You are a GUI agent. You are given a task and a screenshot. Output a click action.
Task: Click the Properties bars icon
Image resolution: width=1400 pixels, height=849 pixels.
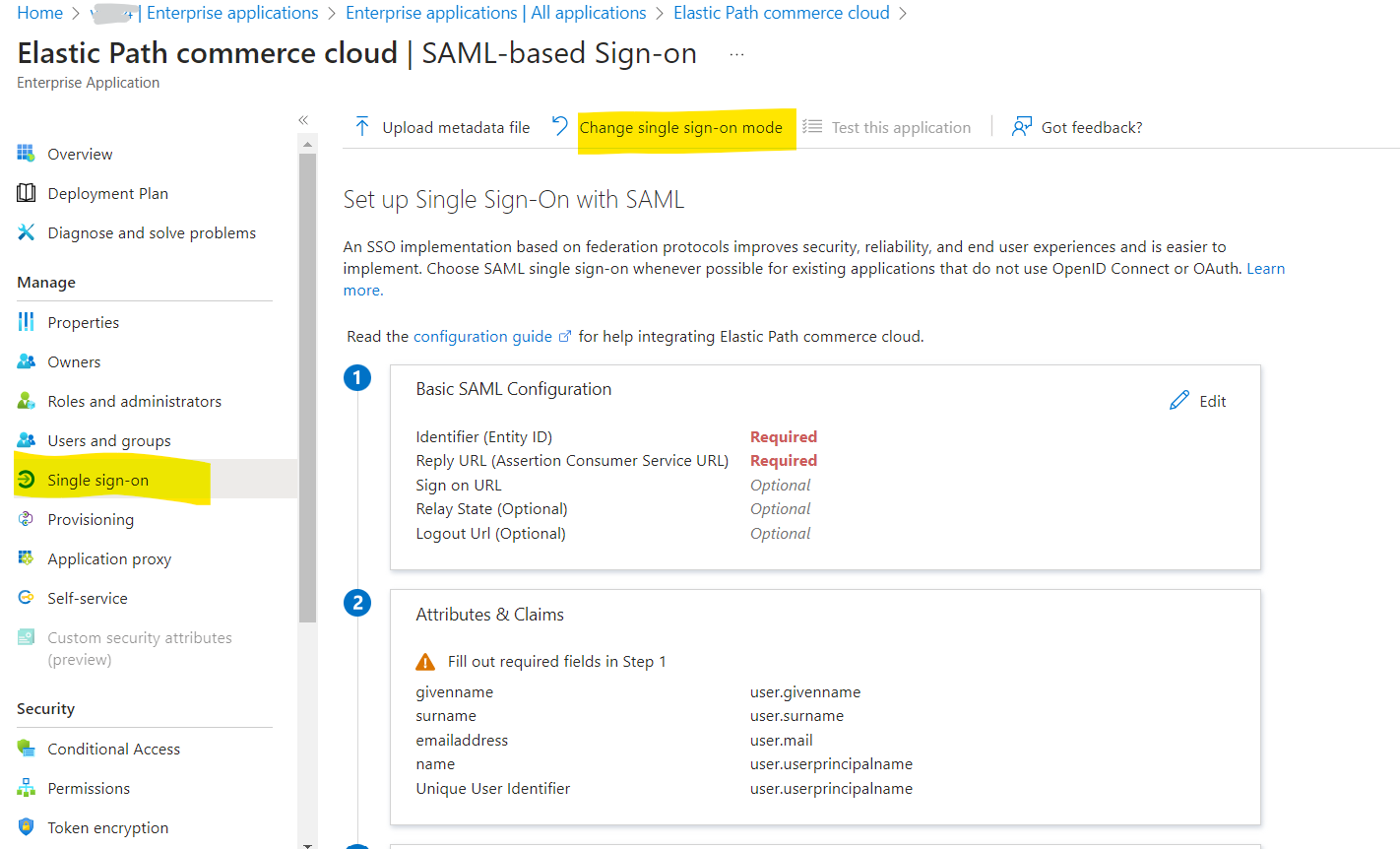(x=26, y=322)
